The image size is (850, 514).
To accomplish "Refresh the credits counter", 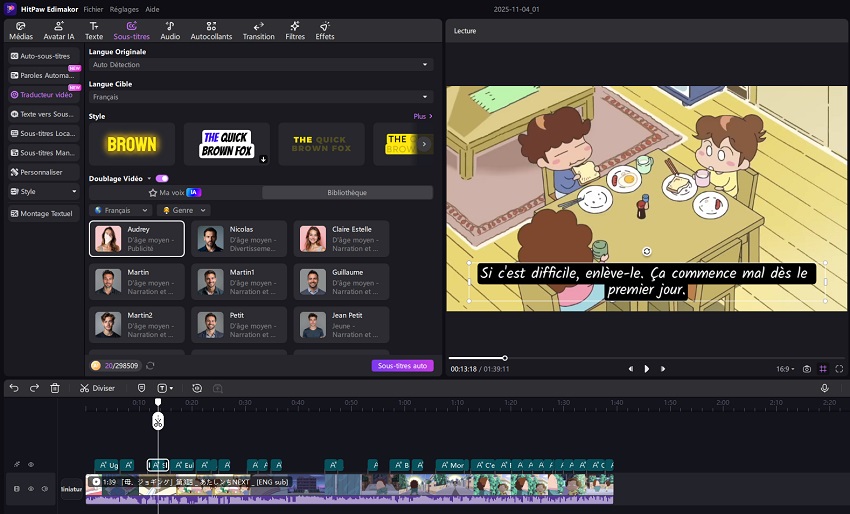I will 150,365.
